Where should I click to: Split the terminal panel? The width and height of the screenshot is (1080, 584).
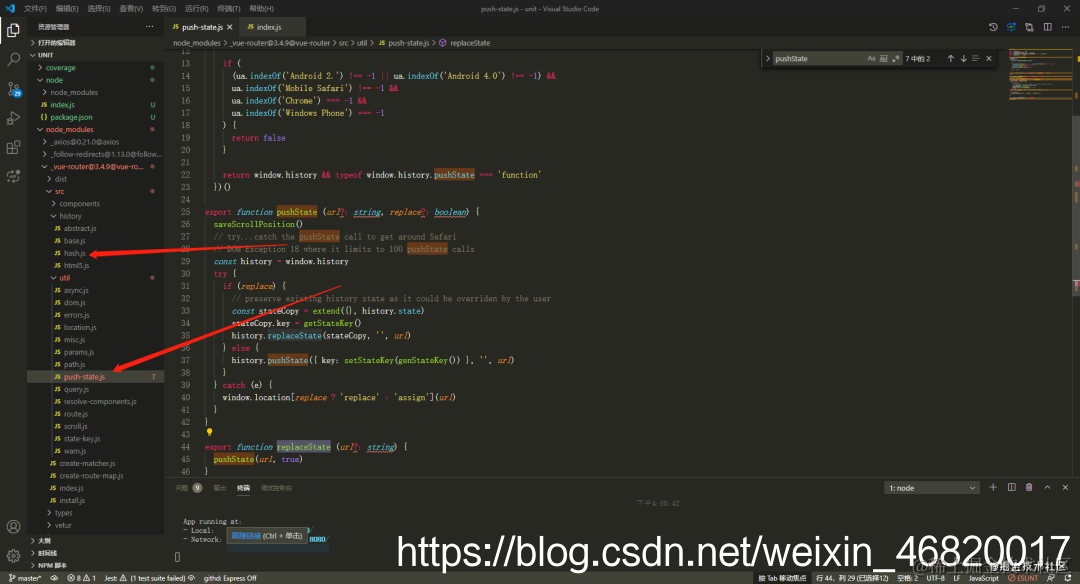coord(1012,488)
